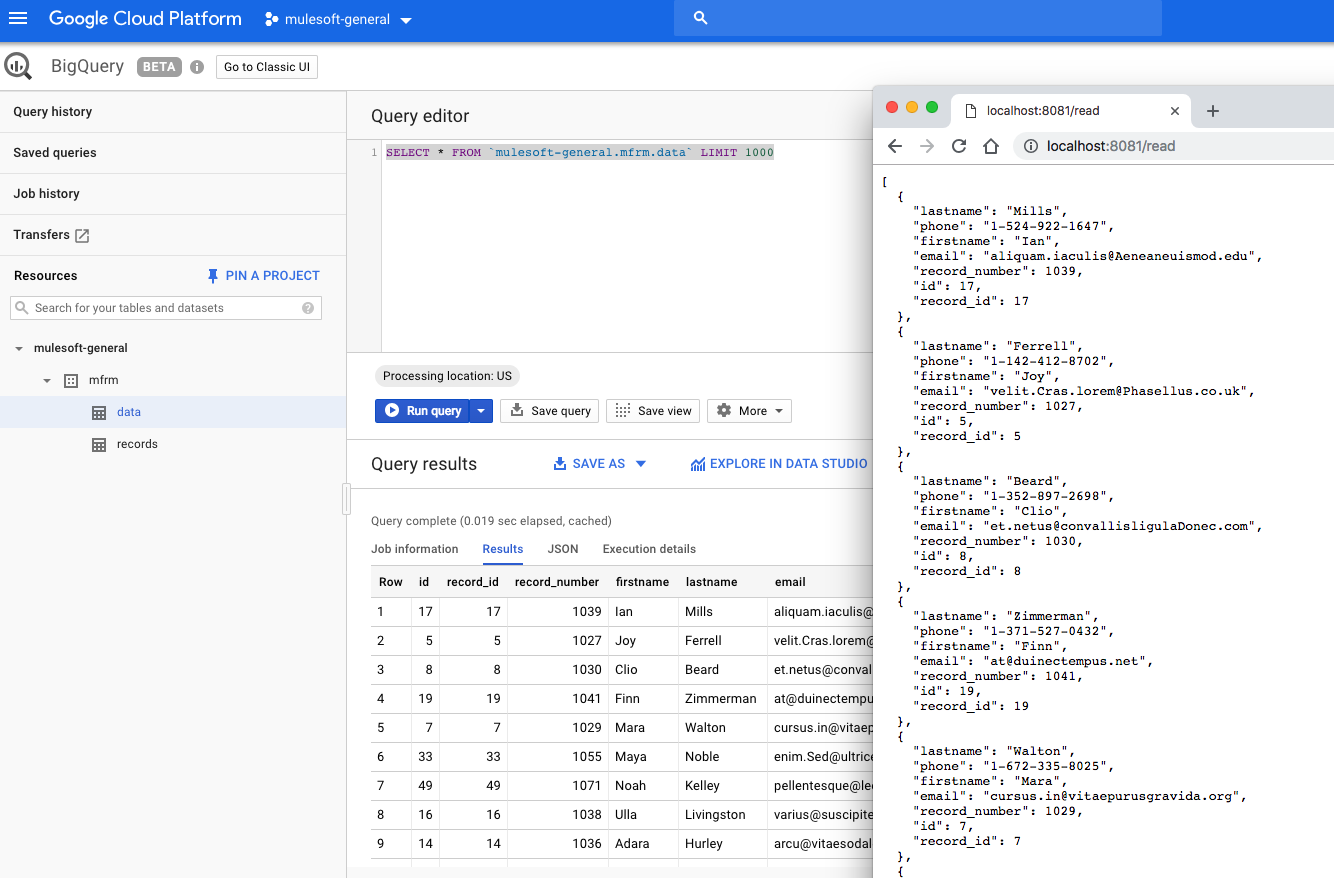The height and width of the screenshot is (878, 1334).
Task: Open the Run query dropdown arrow
Action: [x=481, y=411]
